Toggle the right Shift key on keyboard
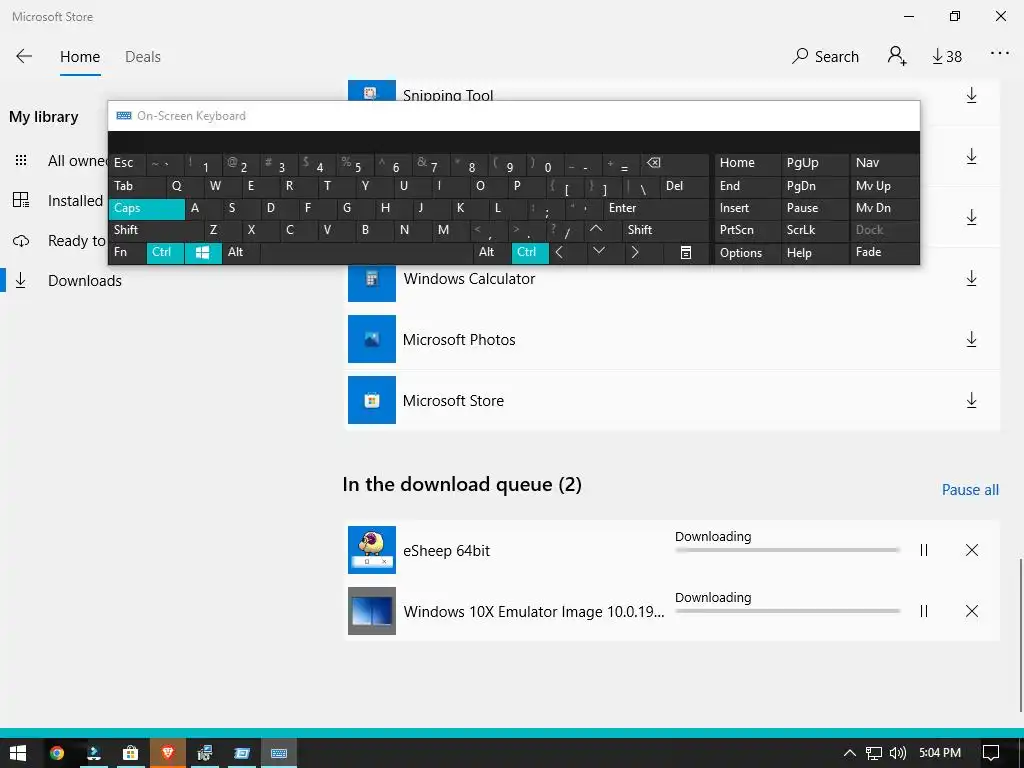Image resolution: width=1024 pixels, height=768 pixels. [665, 230]
